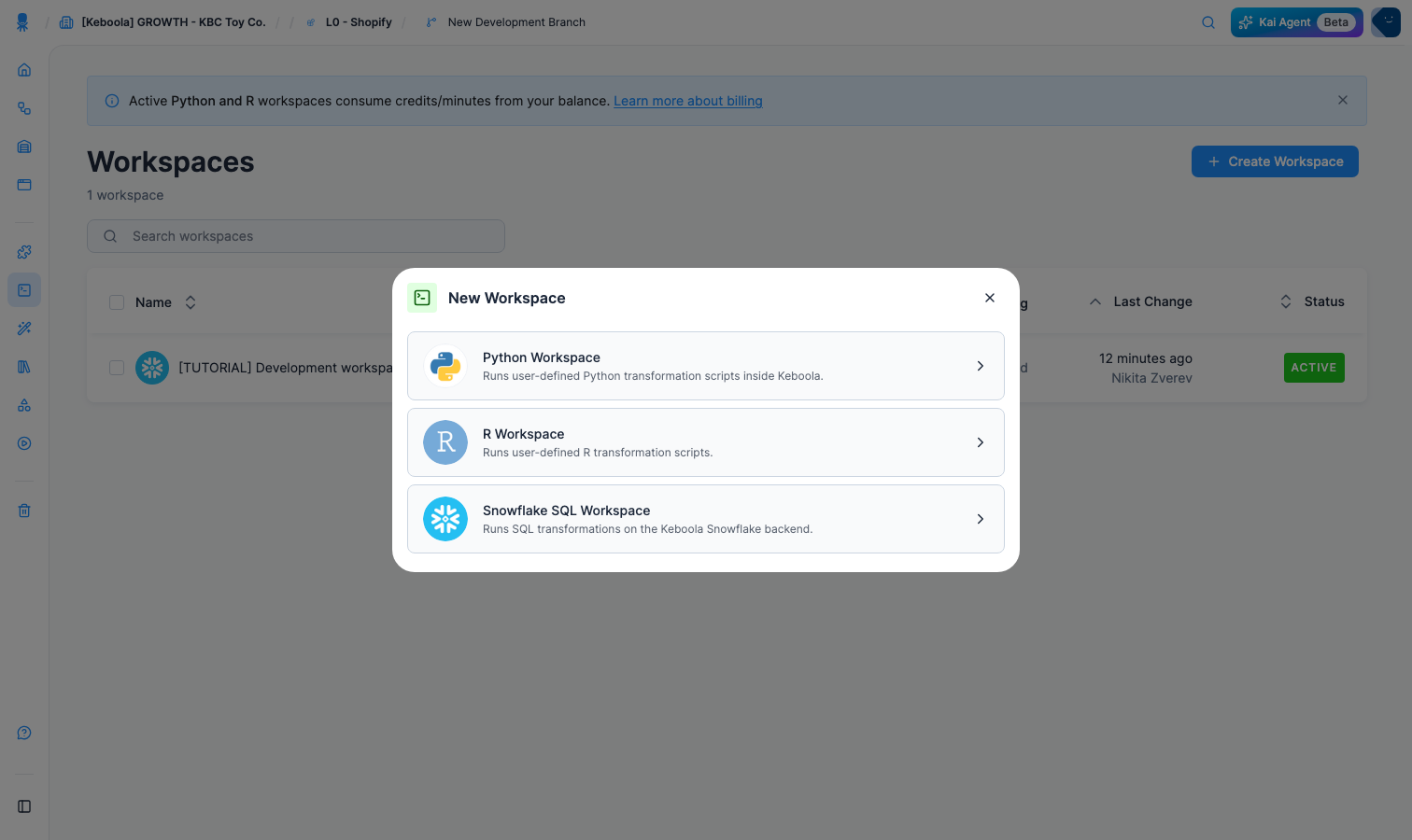Viewport: 1412px width, 840px height.
Task: Open Transformations via the magic wand sidebar icon
Action: (24, 329)
